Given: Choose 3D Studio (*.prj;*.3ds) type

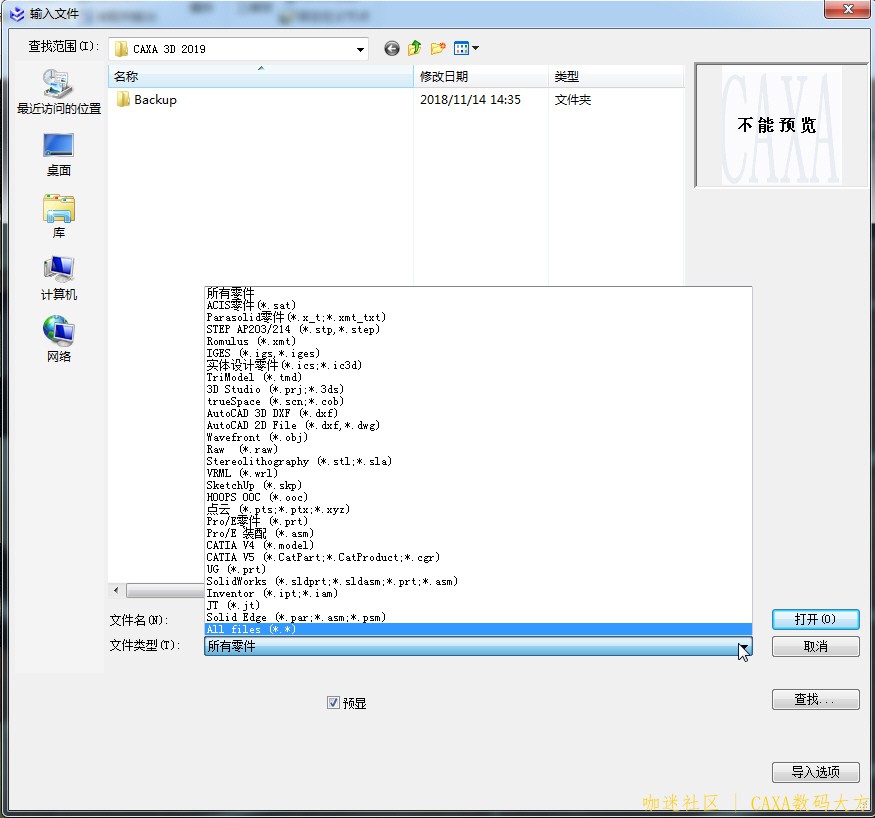Looking at the screenshot, I should point(478,389).
